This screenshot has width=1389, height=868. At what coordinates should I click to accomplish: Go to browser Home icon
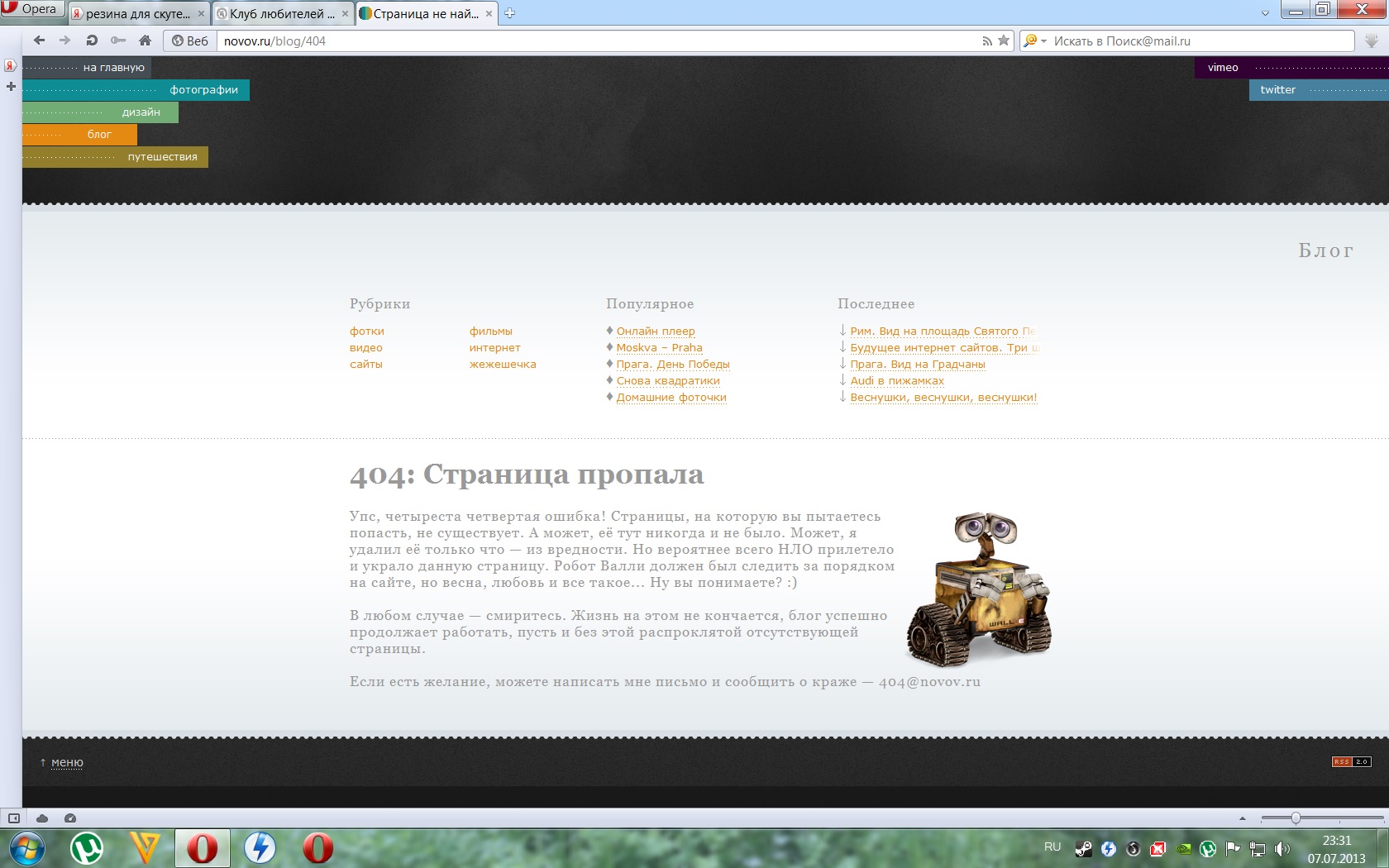click(x=146, y=41)
